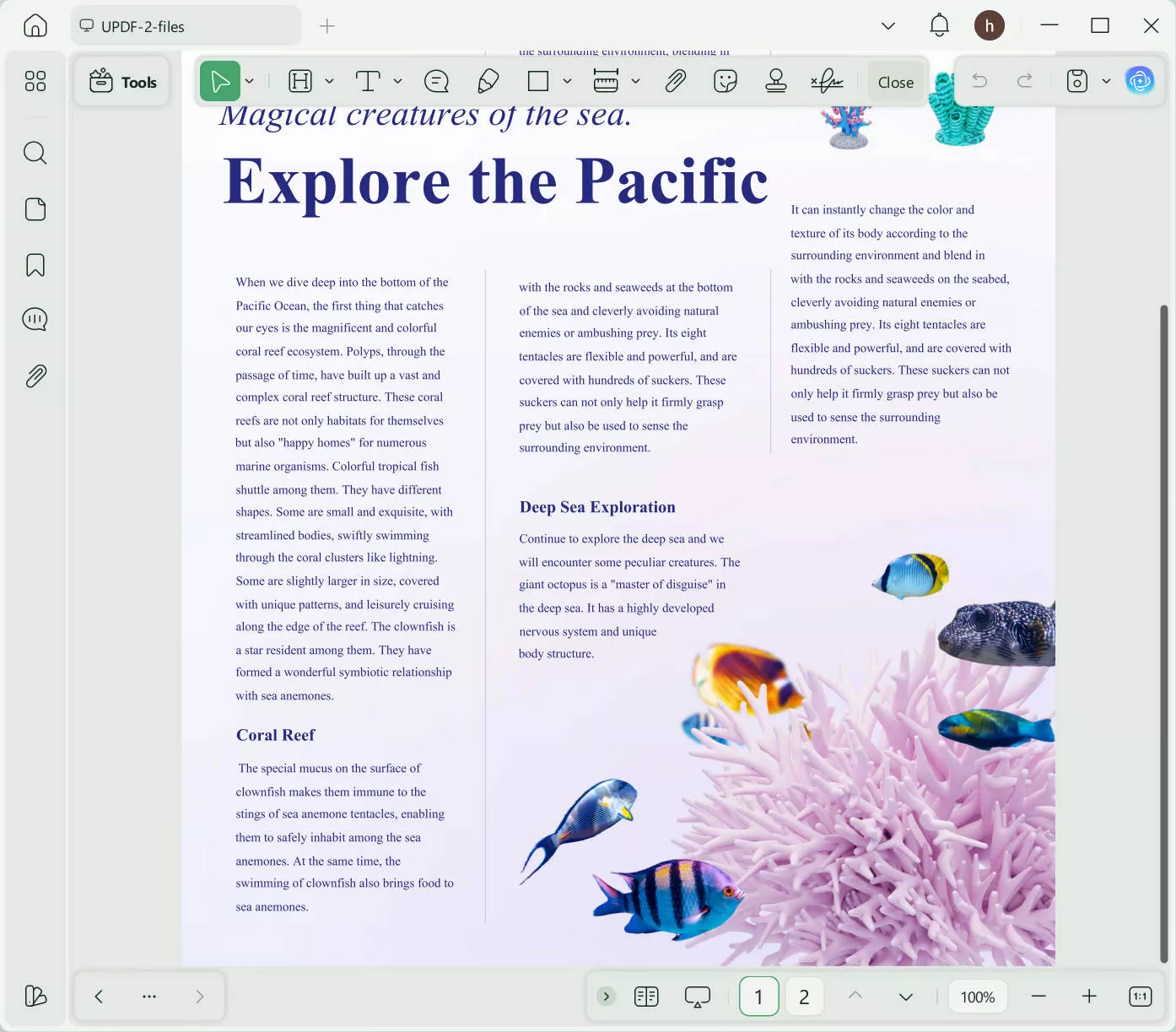This screenshot has height=1032, width=1176.
Task: Open a new tab with plus button
Action: 327,26
